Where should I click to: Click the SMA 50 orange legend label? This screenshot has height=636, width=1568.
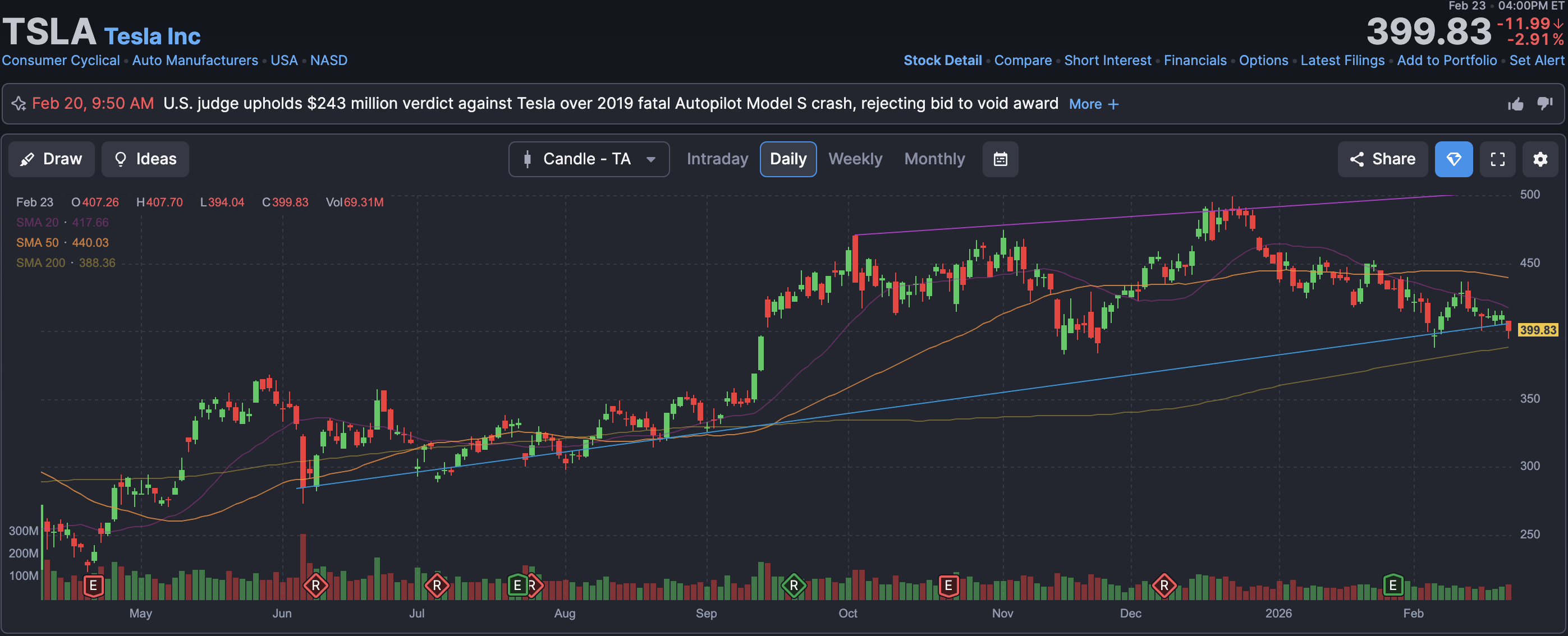[x=37, y=243]
